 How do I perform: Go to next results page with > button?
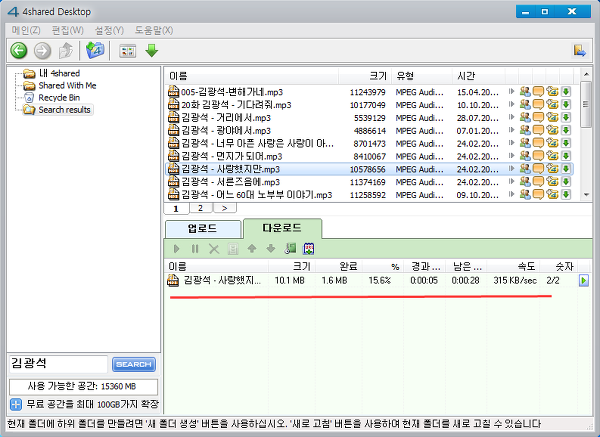coord(225,208)
